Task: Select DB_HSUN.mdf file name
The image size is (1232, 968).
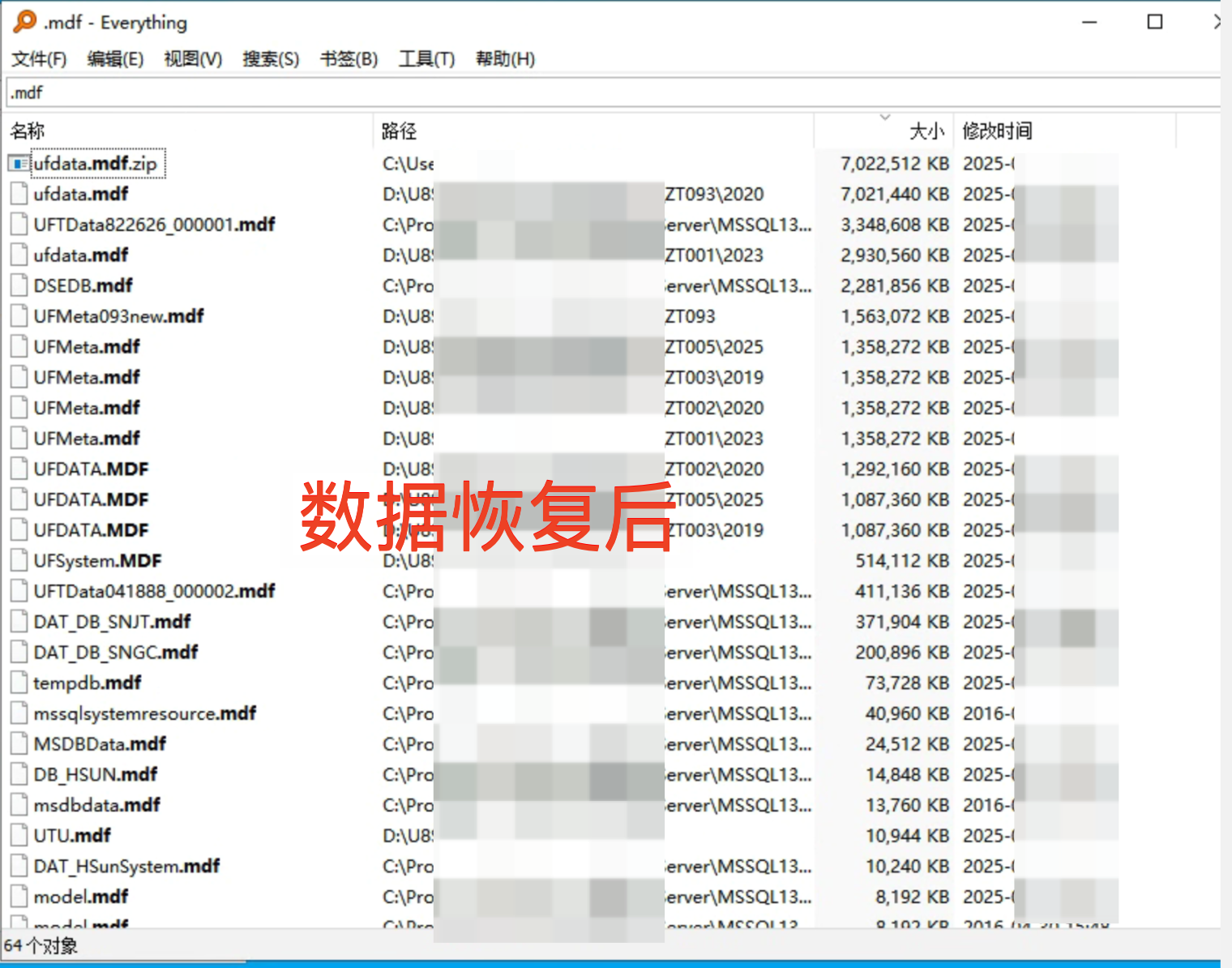Action: (96, 774)
